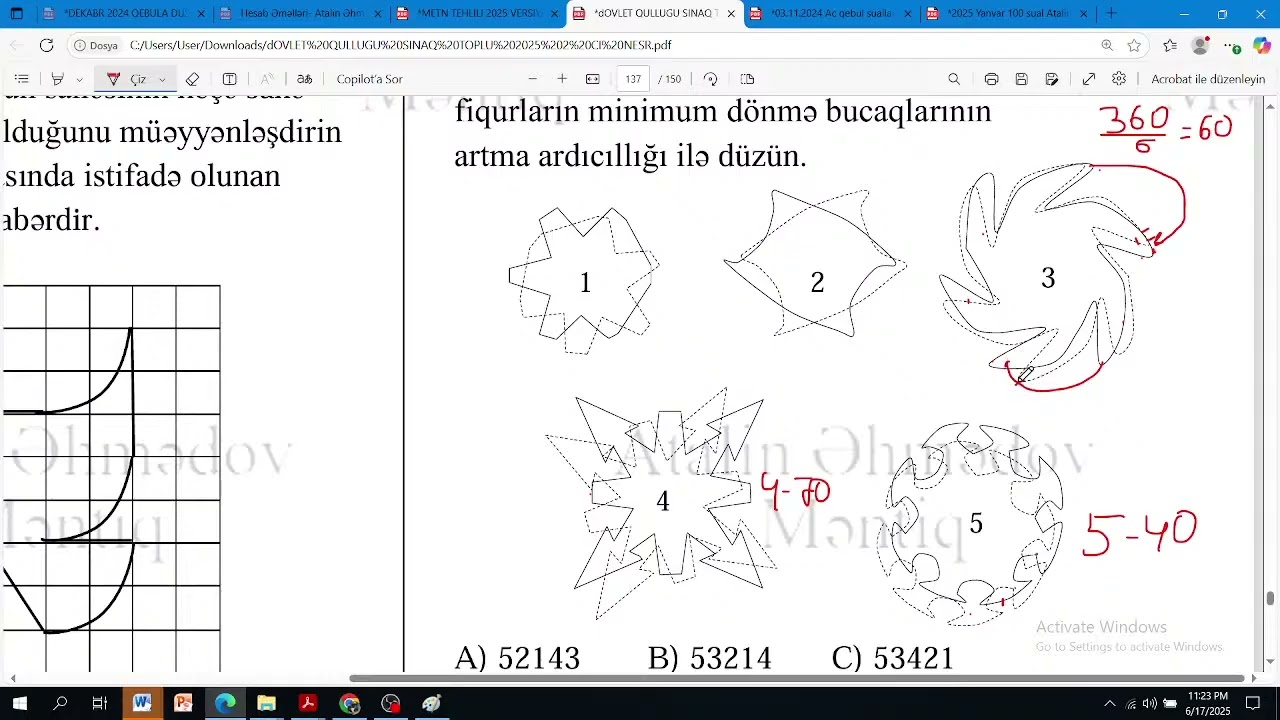Screen dimensions: 1280x720
Task: Click the browser Back arrow
Action: point(16,45)
